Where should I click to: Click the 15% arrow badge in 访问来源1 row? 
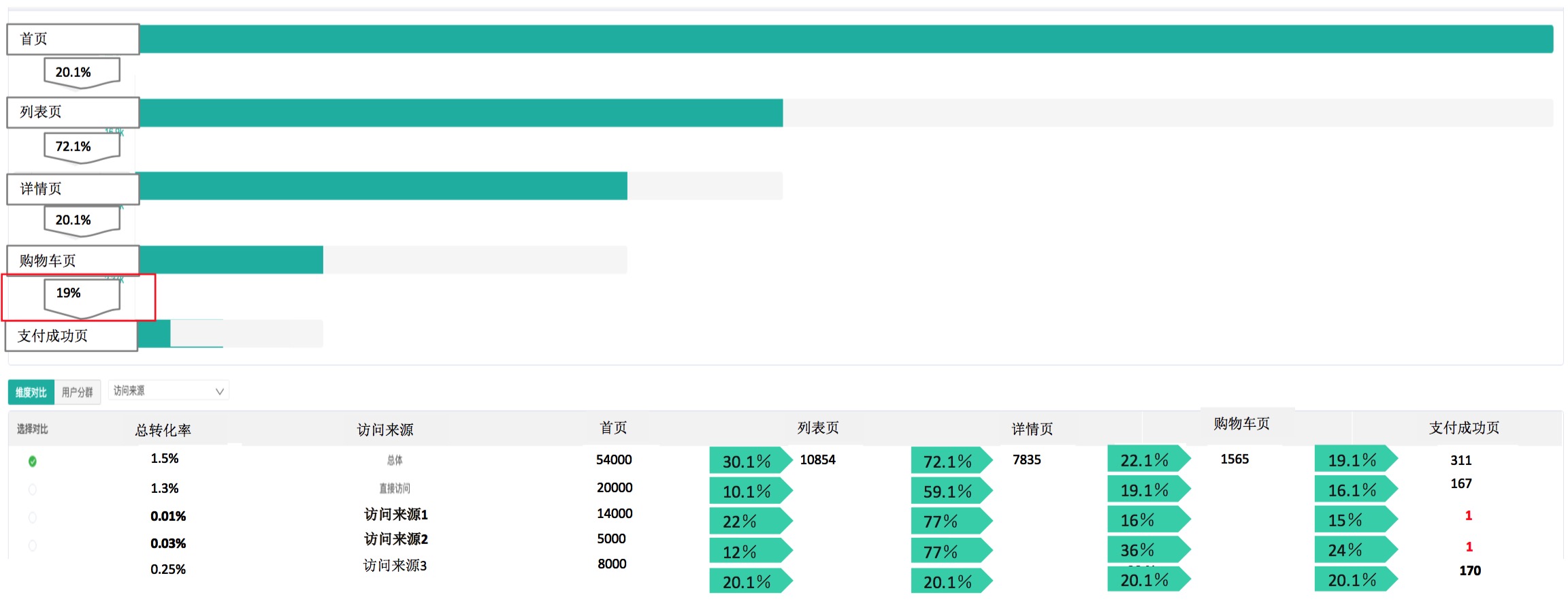(x=1356, y=519)
